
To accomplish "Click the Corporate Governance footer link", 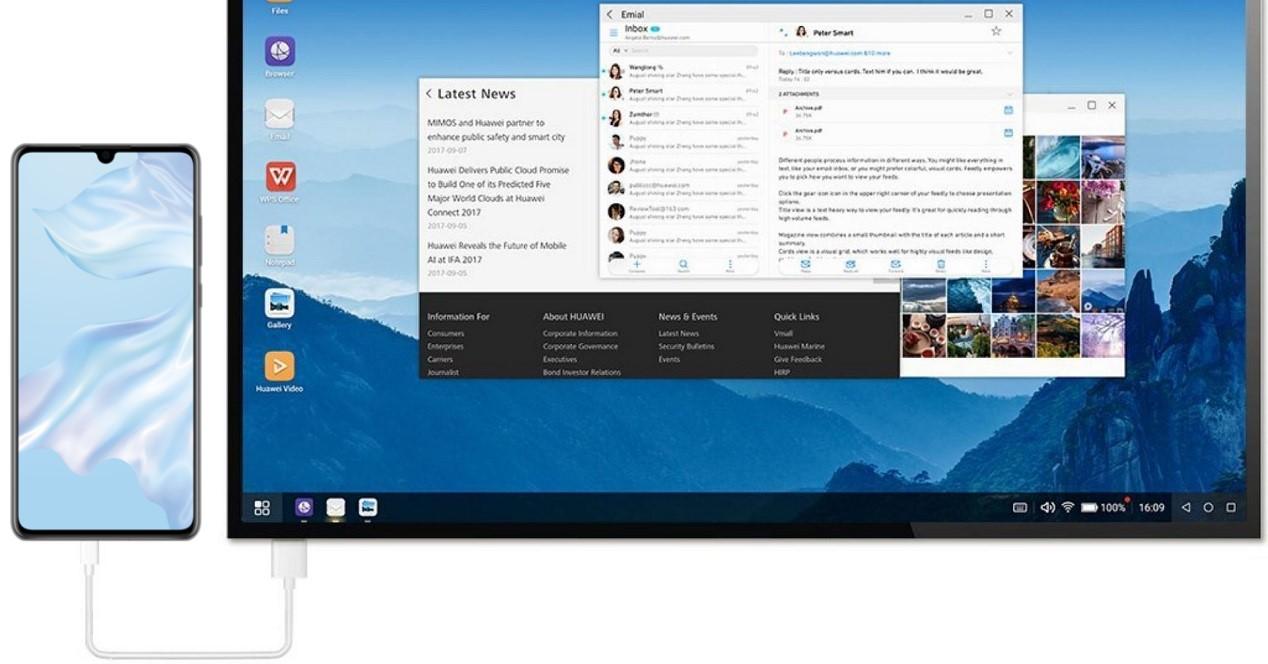I will 580,346.
